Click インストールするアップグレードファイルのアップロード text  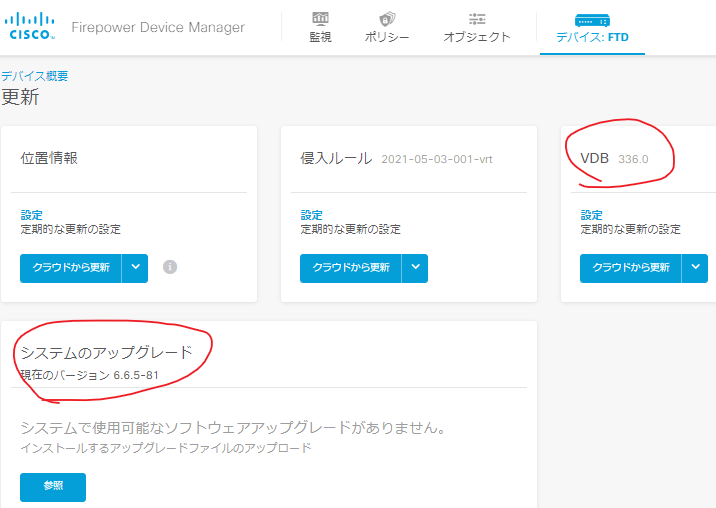[x=166, y=448]
